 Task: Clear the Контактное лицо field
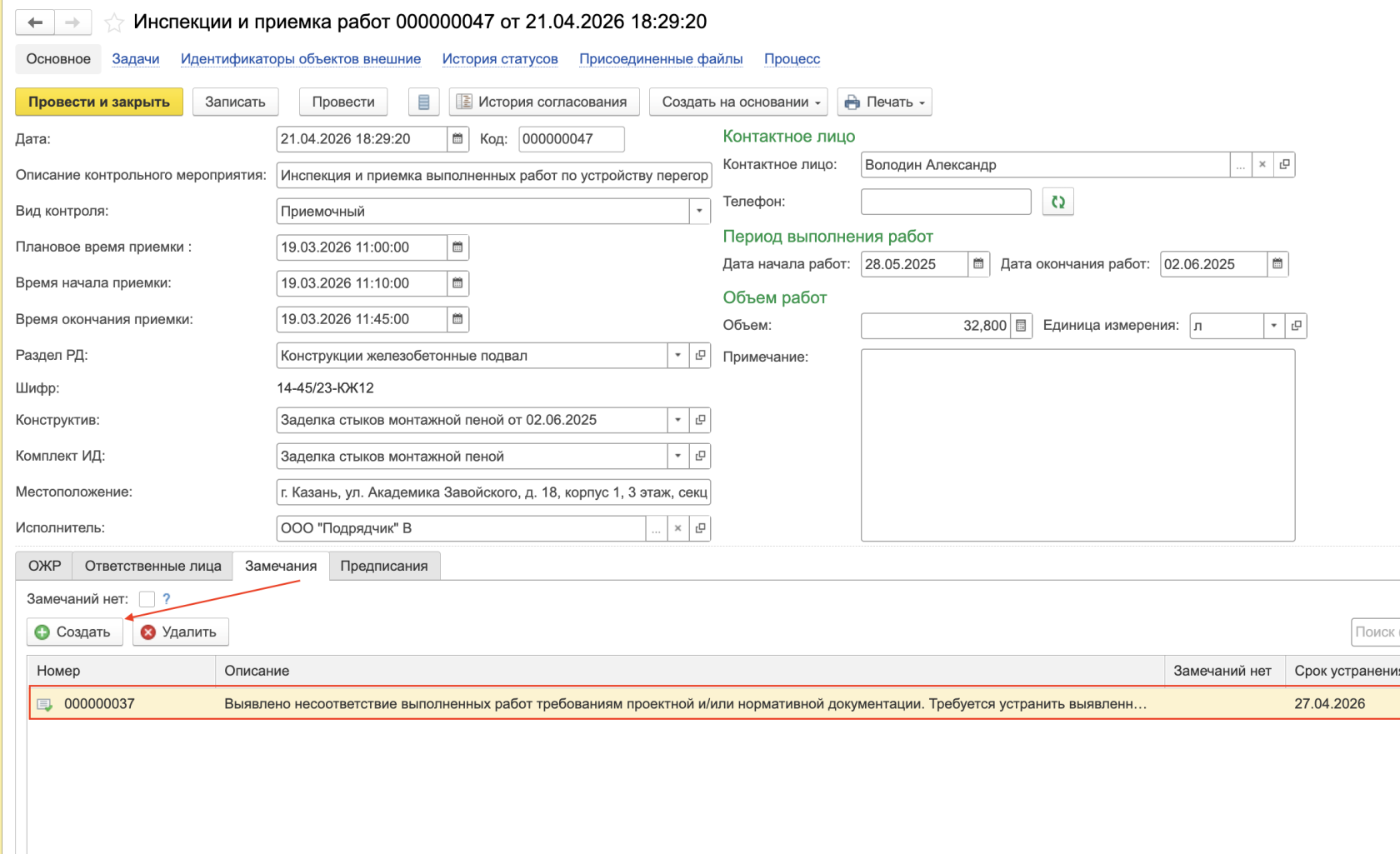[1262, 165]
